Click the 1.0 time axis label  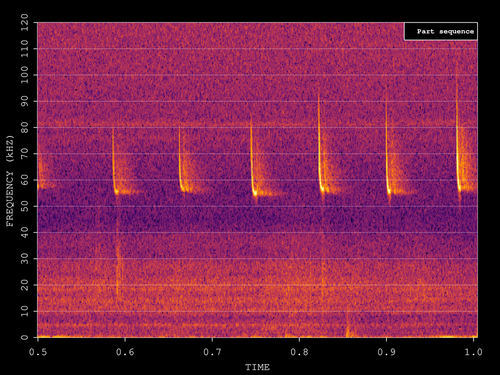(474, 352)
